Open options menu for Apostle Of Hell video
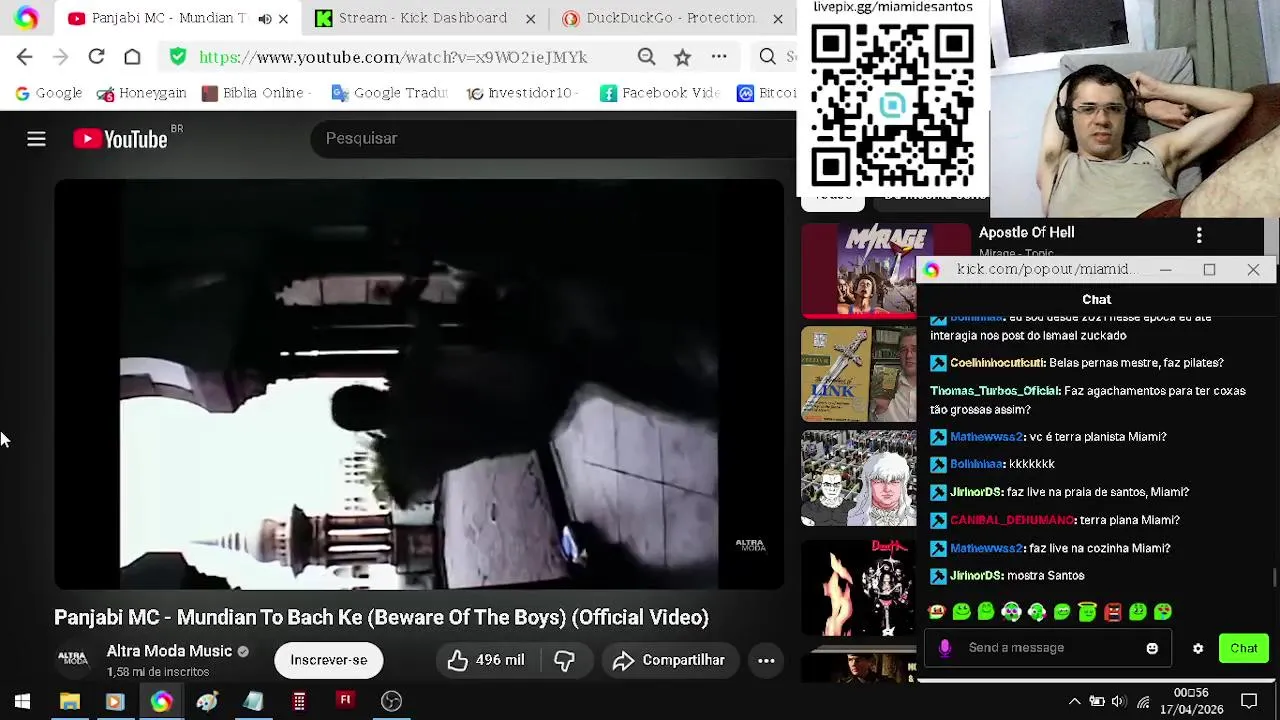This screenshot has width=1280, height=720. coord(1199,235)
